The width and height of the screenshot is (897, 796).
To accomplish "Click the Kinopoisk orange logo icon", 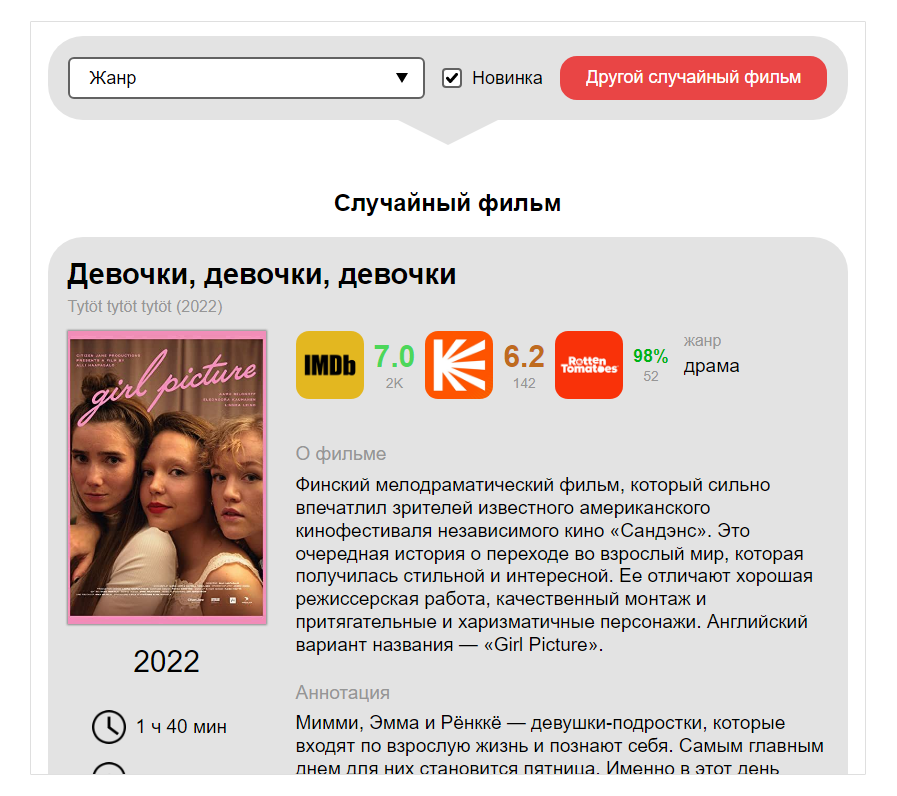I will (459, 365).
